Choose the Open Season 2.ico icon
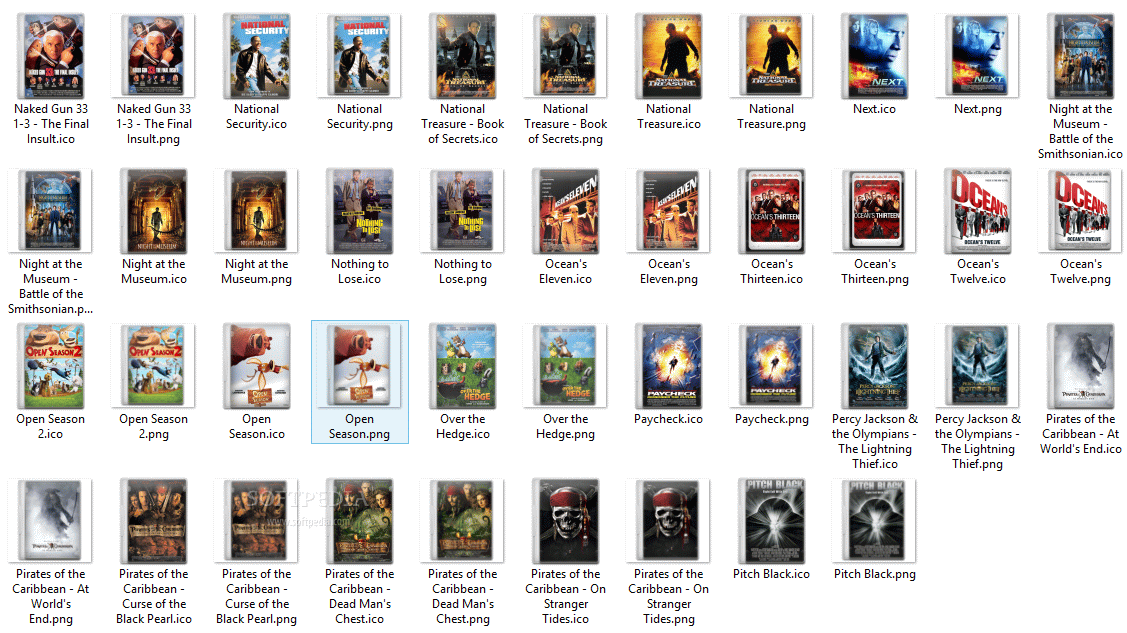Viewport: 1127px width, 633px height. pyautogui.click(x=50, y=366)
